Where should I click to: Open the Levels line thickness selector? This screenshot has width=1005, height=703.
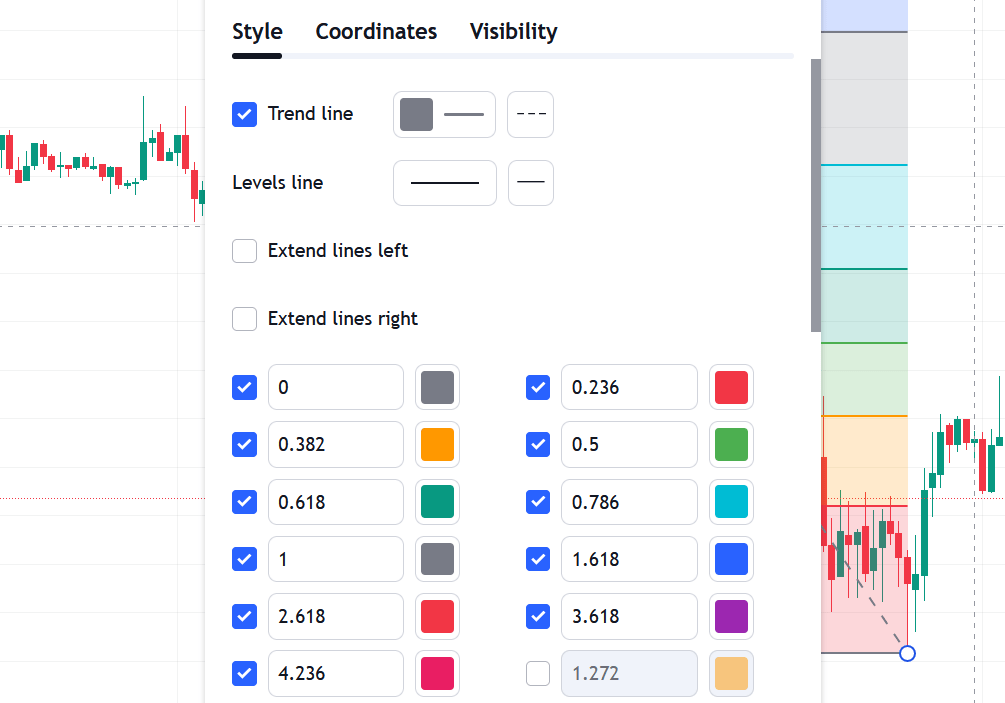445,183
